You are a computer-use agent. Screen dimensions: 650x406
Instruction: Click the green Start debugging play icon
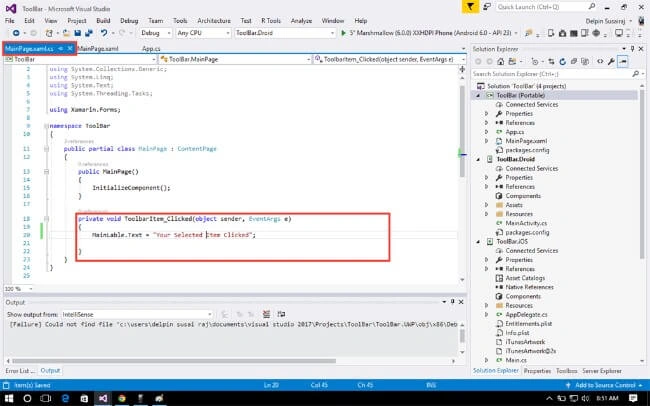343,33
